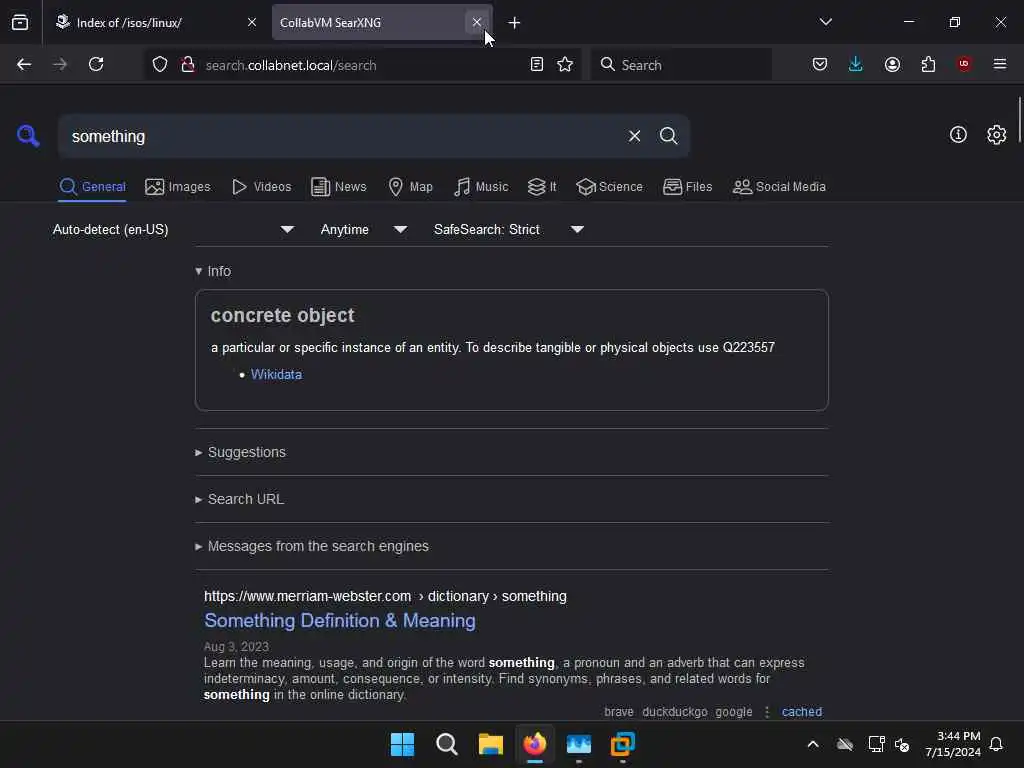Open SearXNG preferences gear

(x=997, y=135)
